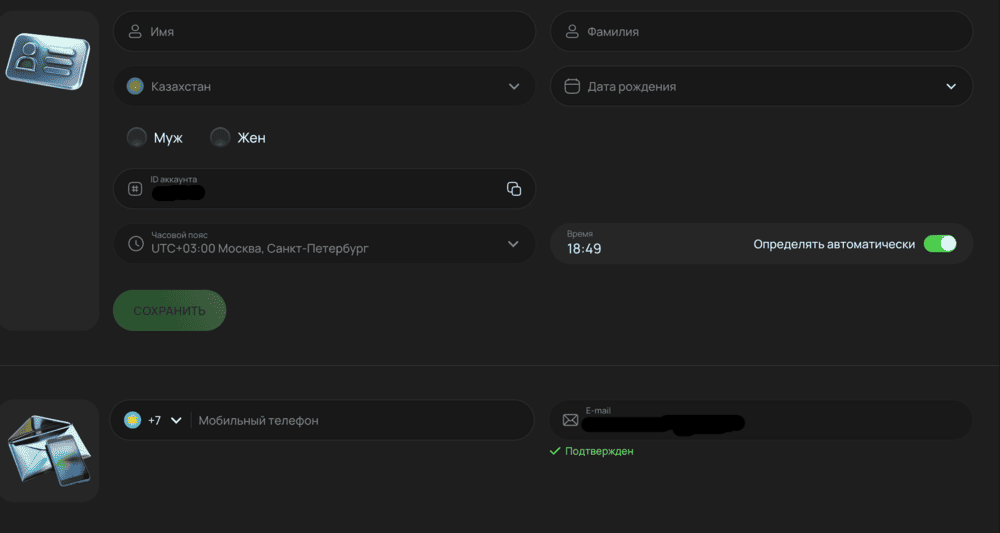
Task: Open the Дата рождения date dropdown
Action: pyautogui.click(x=951, y=87)
